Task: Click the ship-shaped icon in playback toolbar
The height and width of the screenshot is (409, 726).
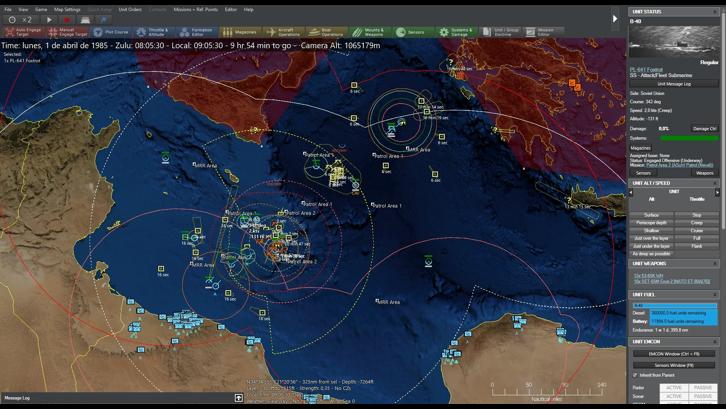Action: click(85, 20)
